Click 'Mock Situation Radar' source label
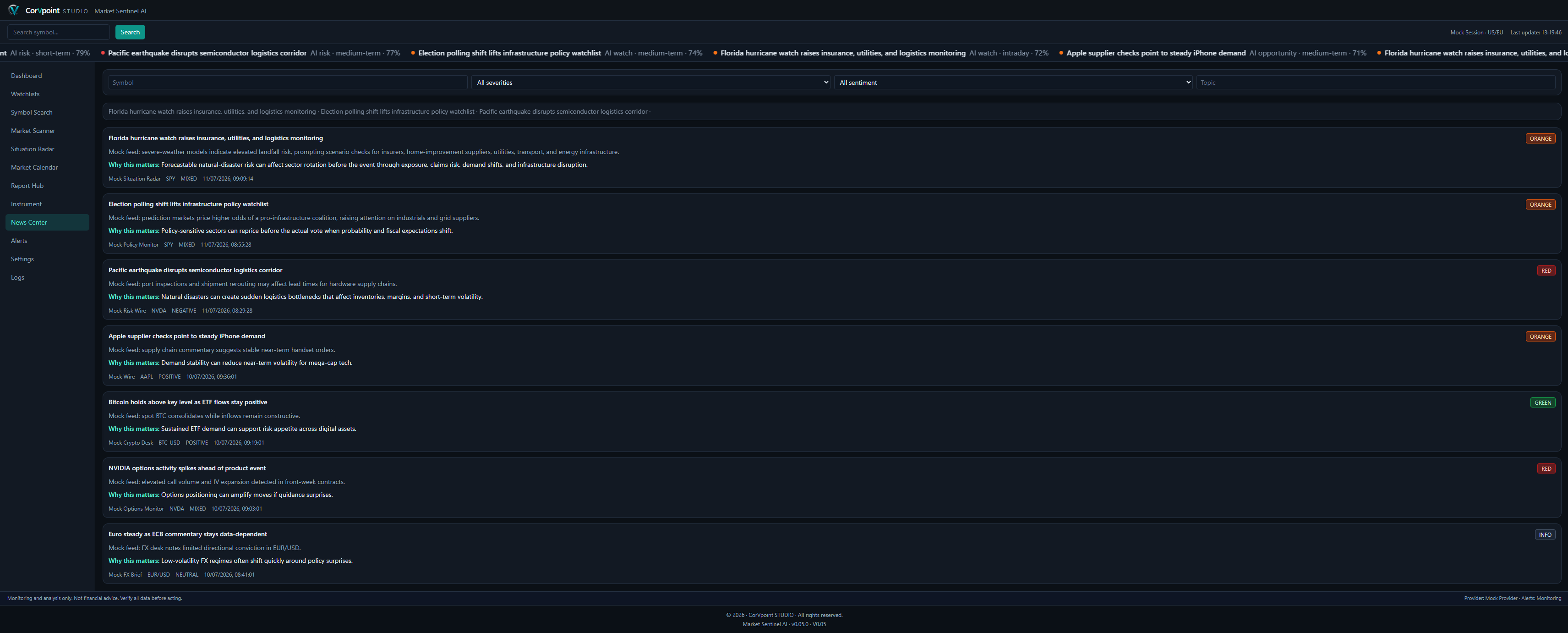 click(135, 178)
